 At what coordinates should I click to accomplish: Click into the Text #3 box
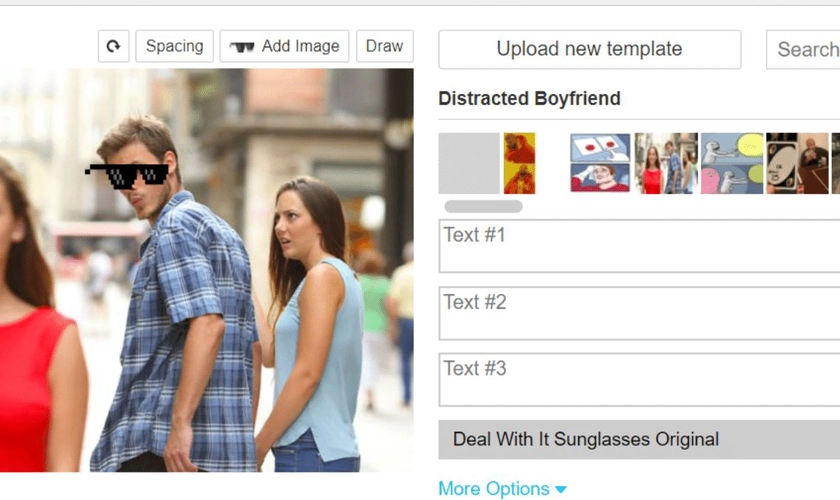pyautogui.click(x=639, y=379)
